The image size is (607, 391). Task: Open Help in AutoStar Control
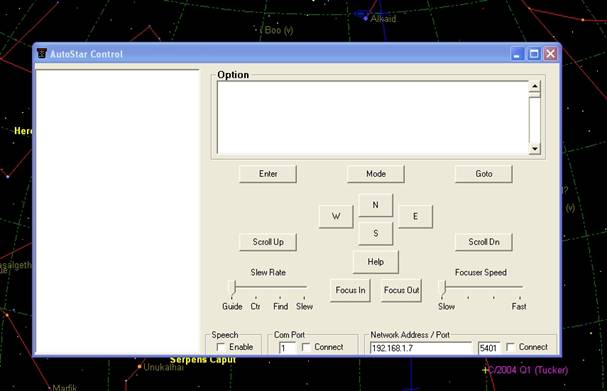(376, 262)
